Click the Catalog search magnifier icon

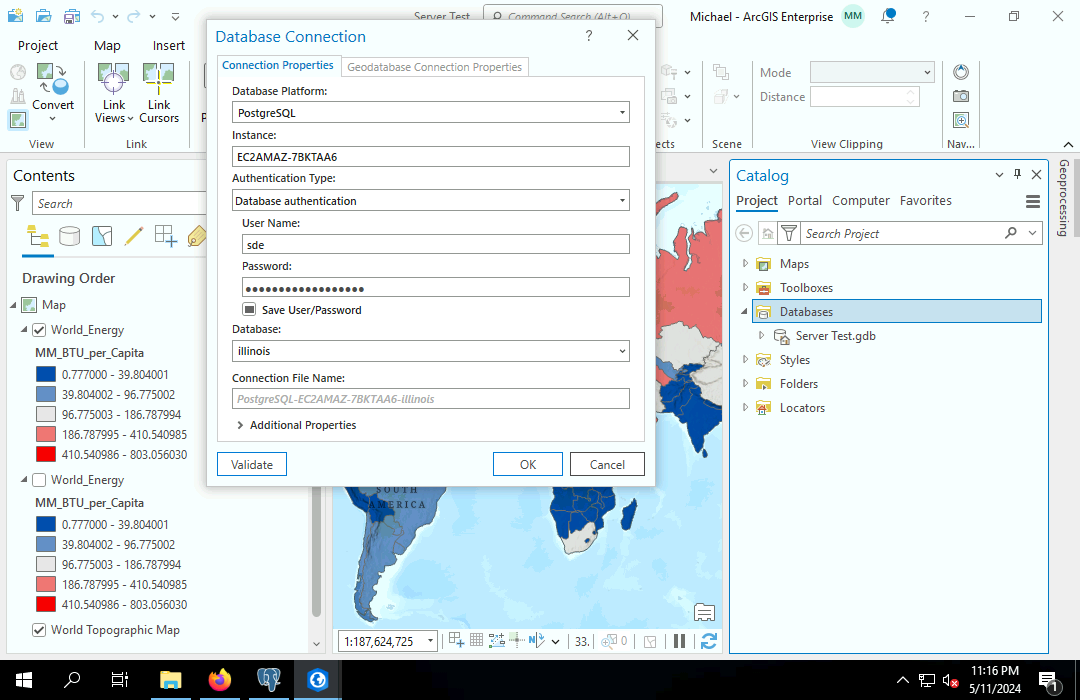tap(1010, 233)
